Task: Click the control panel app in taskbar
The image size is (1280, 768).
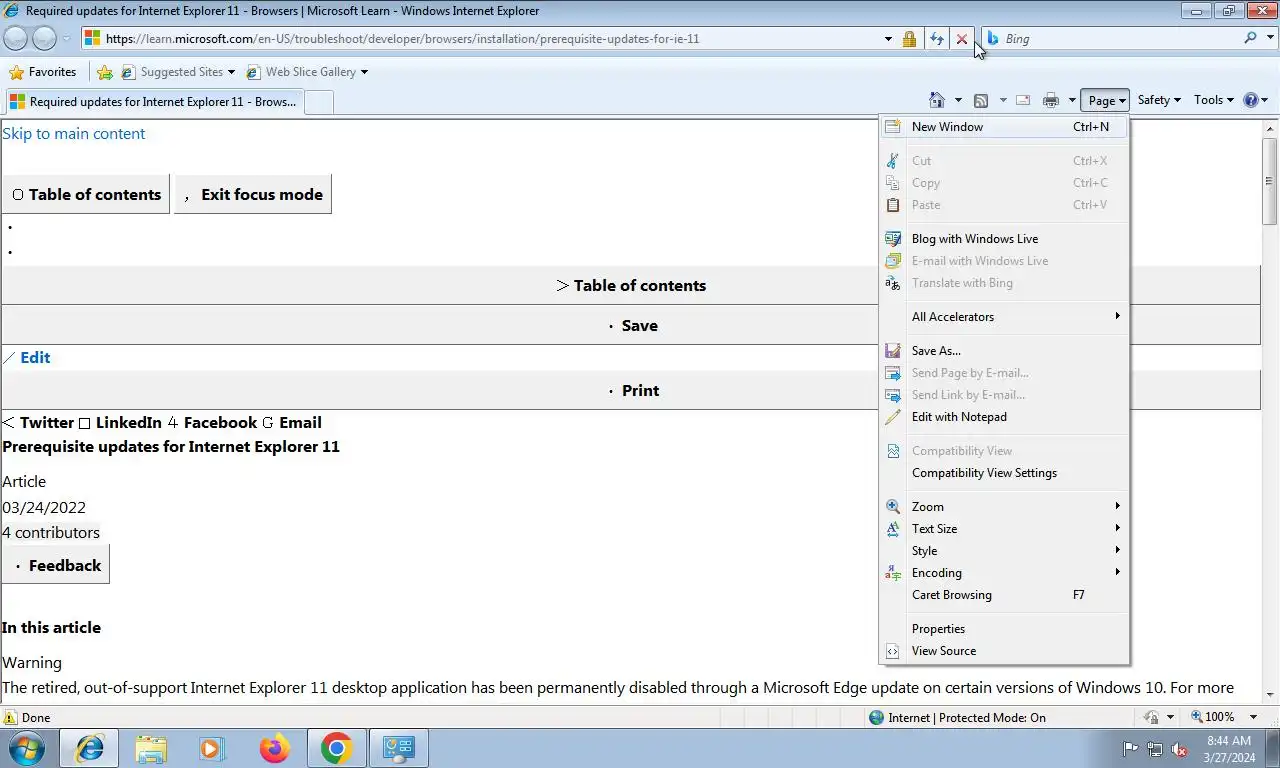Action: (399, 748)
